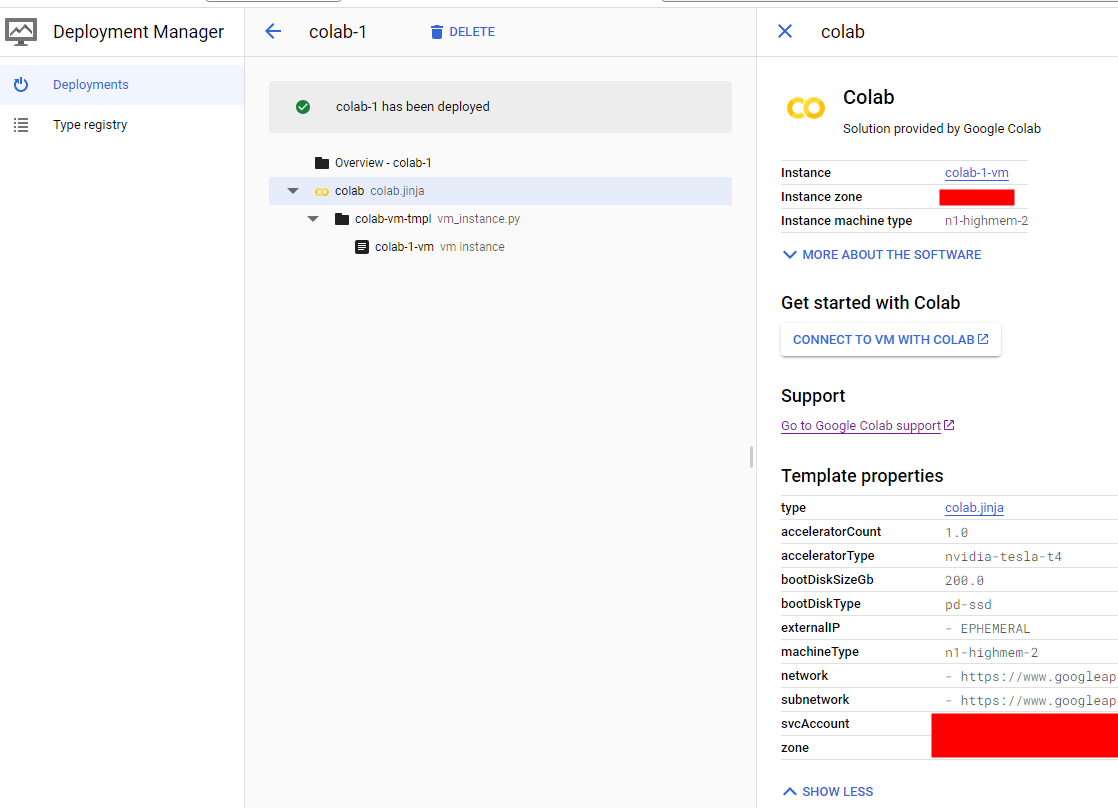Collapse the colab-vm-tmpl vm_instance.py node
1118x808 pixels.
coord(313,218)
